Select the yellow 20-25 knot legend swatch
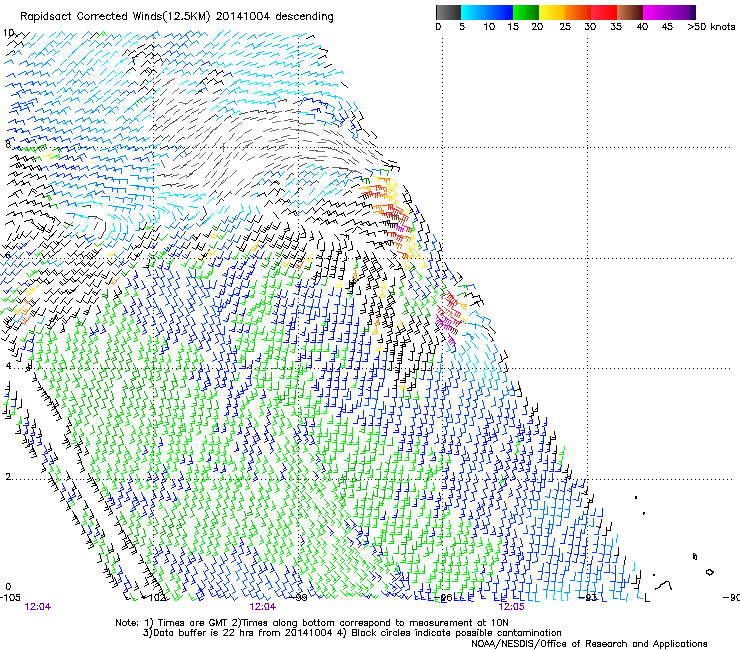Viewport: 740px width, 650px height. tap(552, 12)
